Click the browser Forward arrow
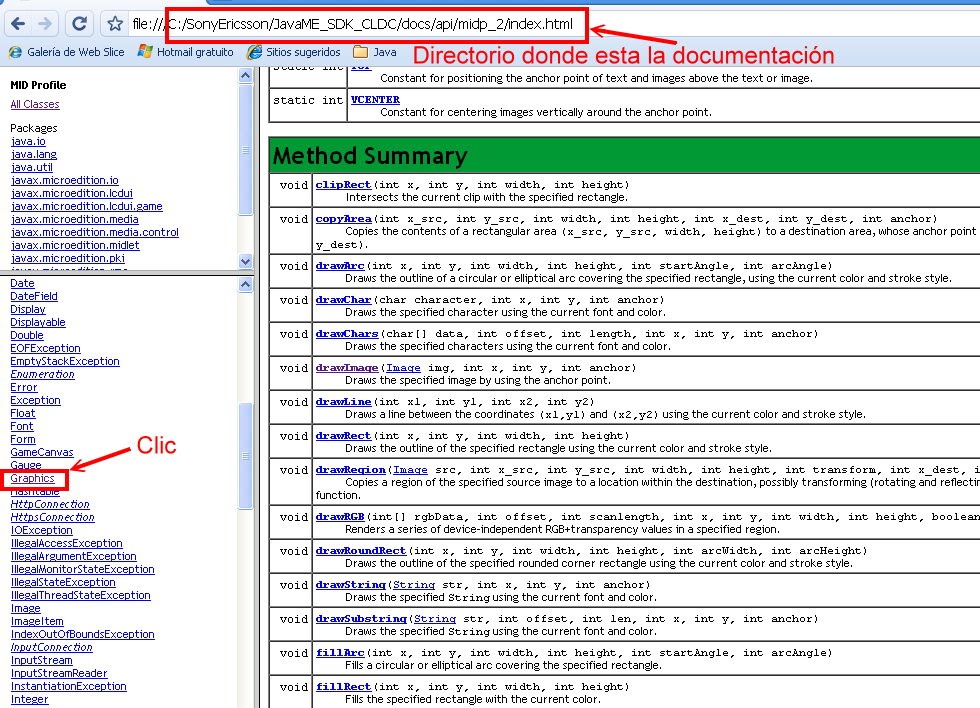The image size is (980, 708). point(45,24)
